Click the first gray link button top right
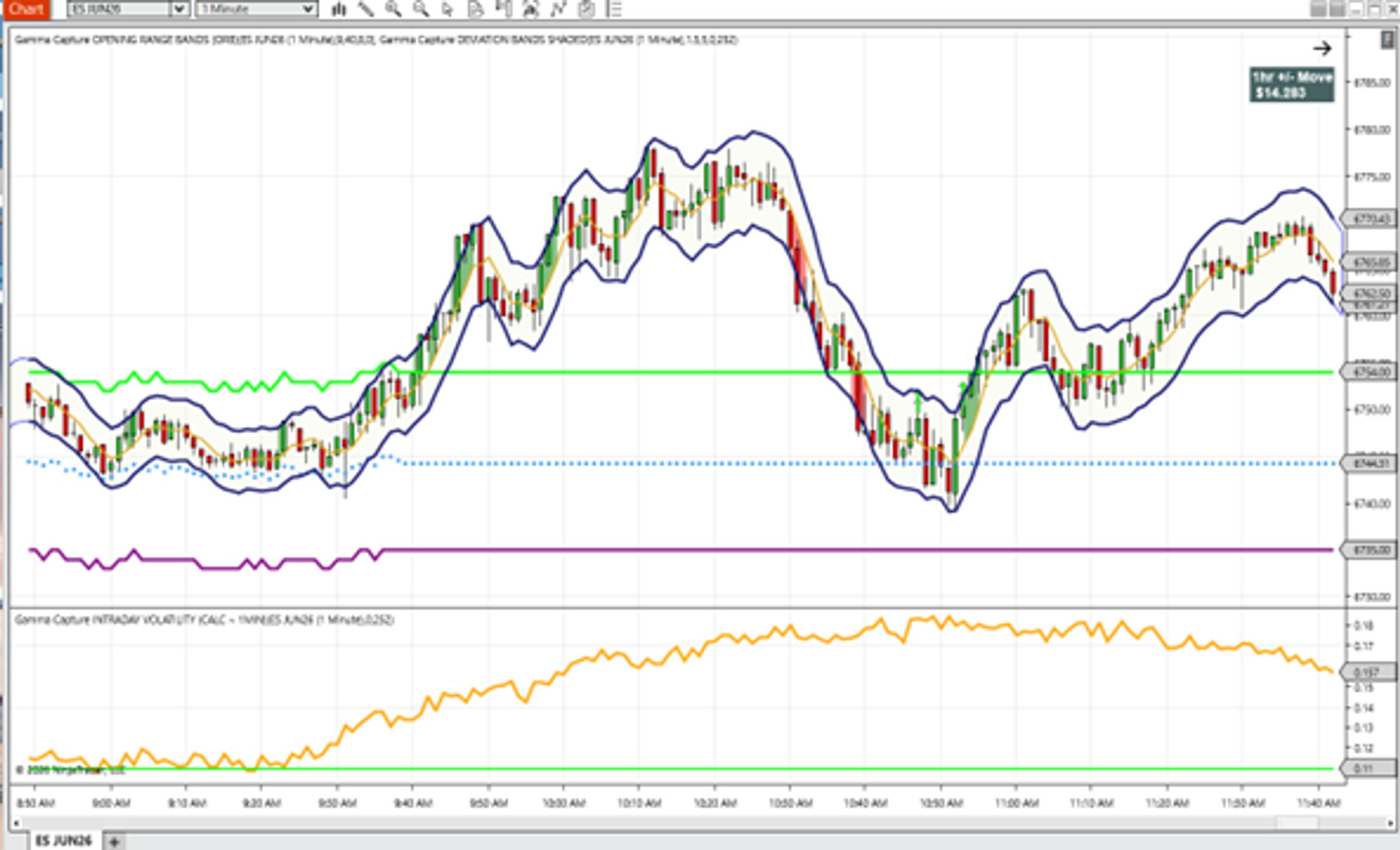 [x=1318, y=9]
